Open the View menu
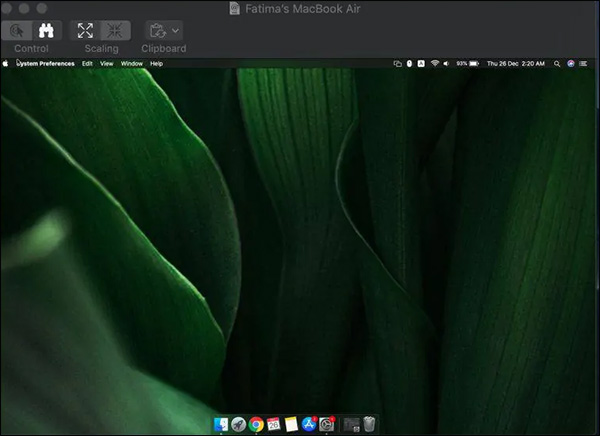The width and height of the screenshot is (600, 436). [x=106, y=63]
